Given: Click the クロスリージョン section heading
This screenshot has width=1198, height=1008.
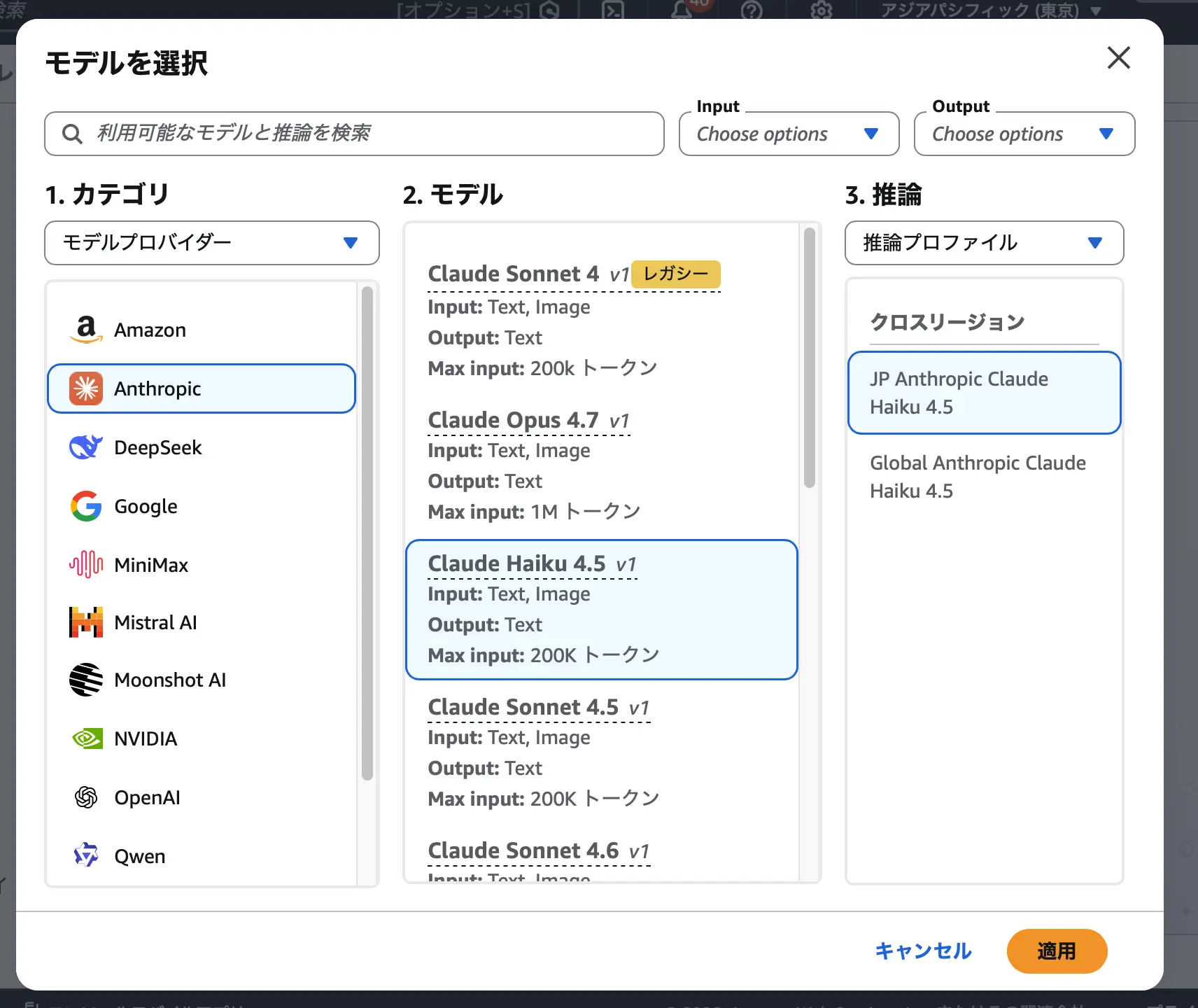Looking at the screenshot, I should (x=947, y=322).
